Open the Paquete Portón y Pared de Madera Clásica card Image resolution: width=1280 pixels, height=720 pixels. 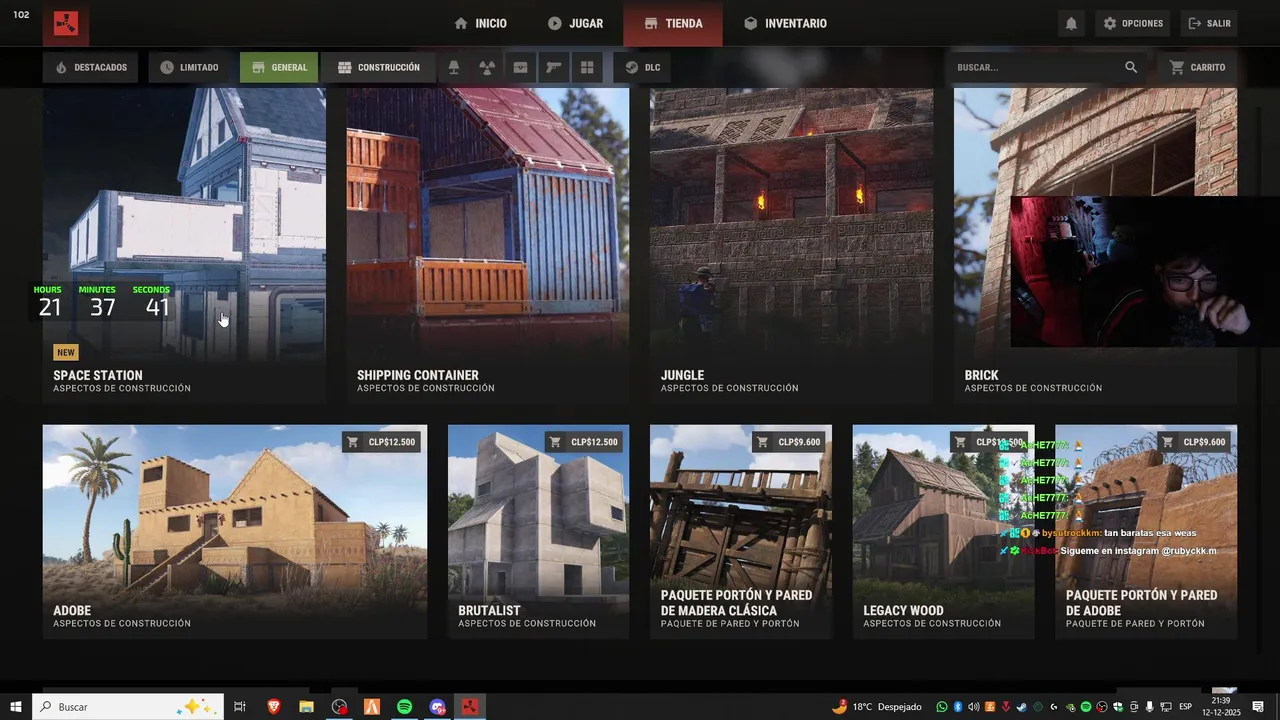(741, 532)
